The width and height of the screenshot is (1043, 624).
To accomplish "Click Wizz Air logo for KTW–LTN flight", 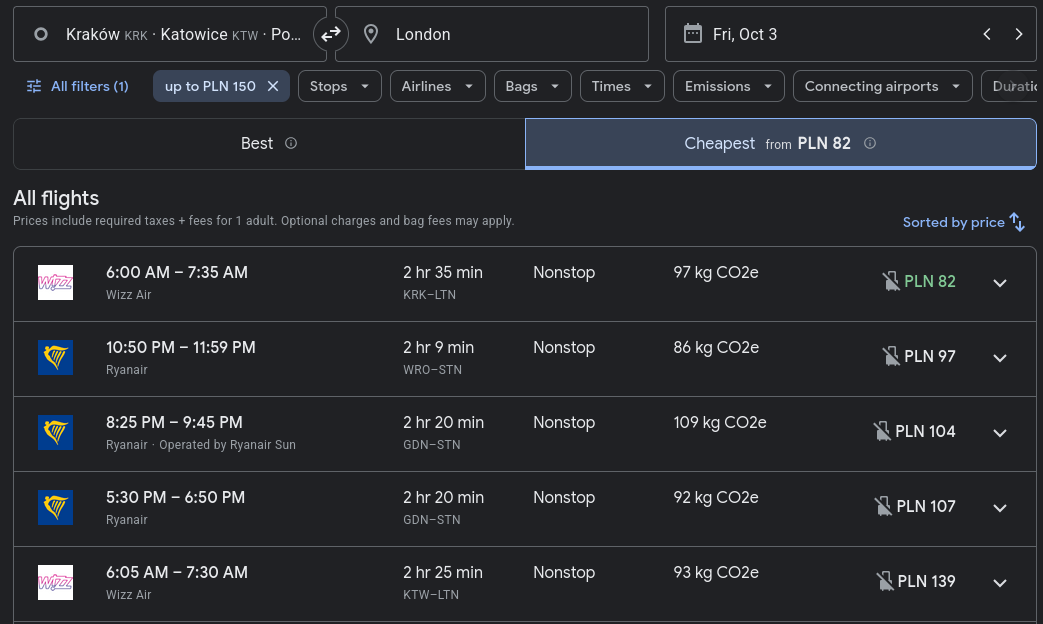I will pyautogui.click(x=55, y=583).
